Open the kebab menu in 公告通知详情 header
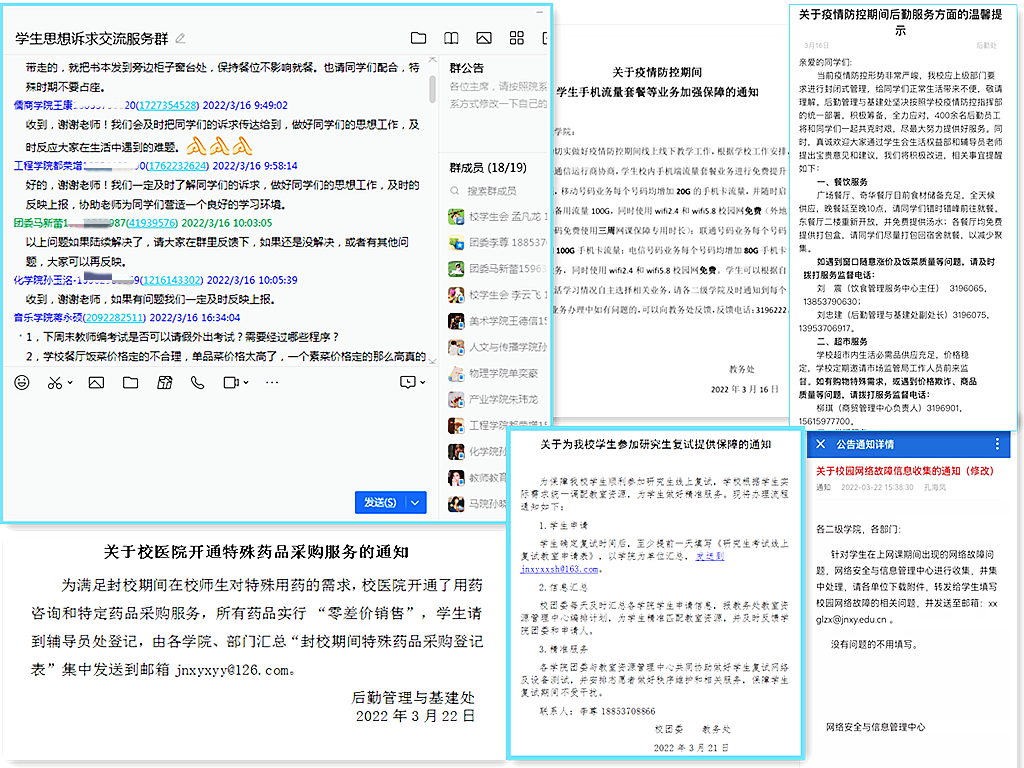The height and width of the screenshot is (768, 1024). pyautogui.click(x=997, y=444)
